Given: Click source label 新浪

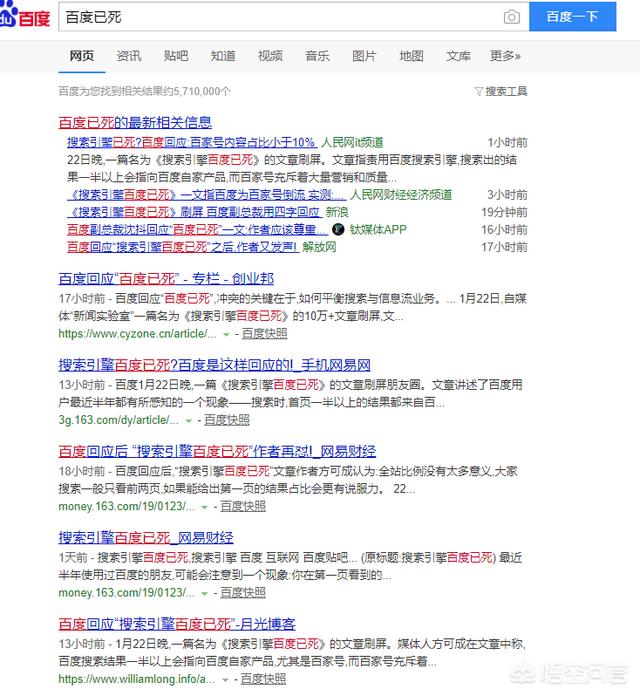Looking at the screenshot, I should 337,212.
